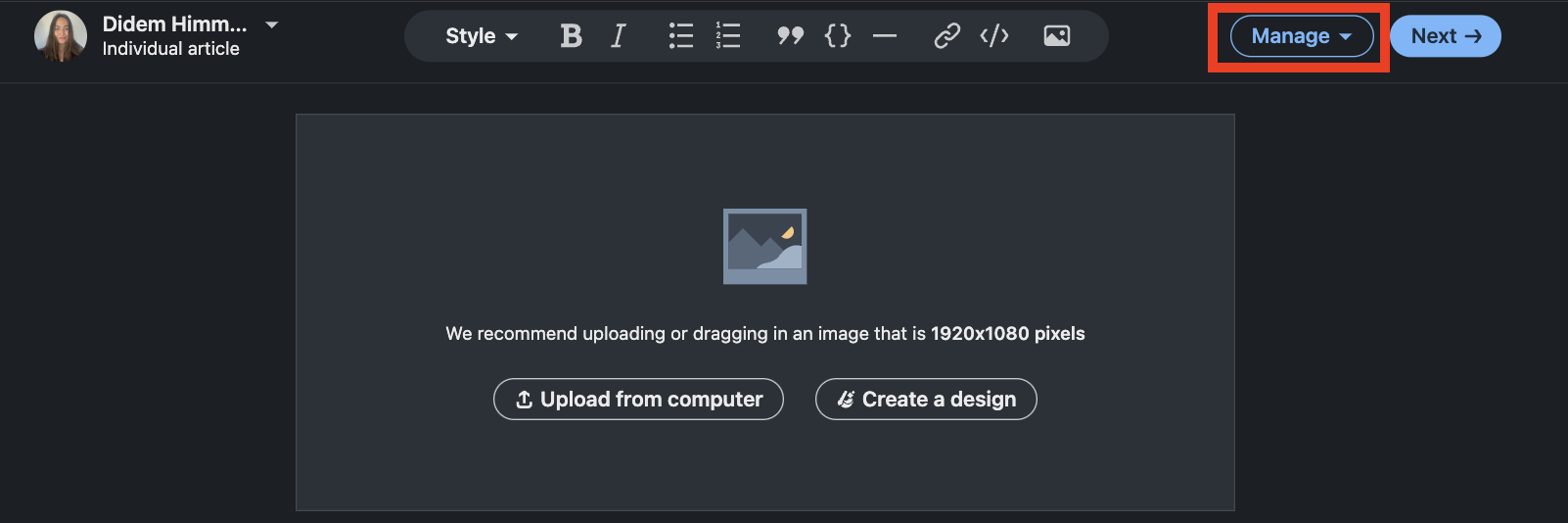Insert a numbered list
The height and width of the screenshot is (523, 1568).
728,36
